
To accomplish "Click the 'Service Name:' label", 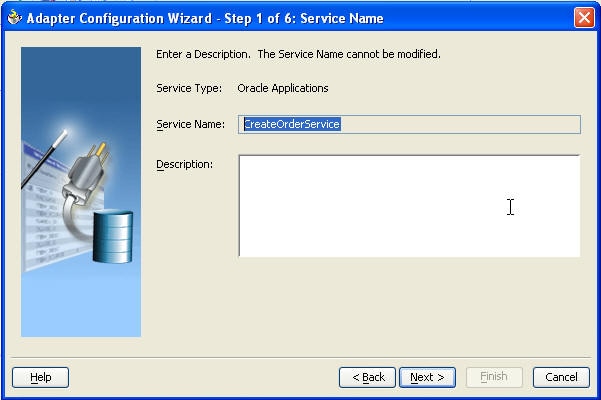I will tap(190, 125).
